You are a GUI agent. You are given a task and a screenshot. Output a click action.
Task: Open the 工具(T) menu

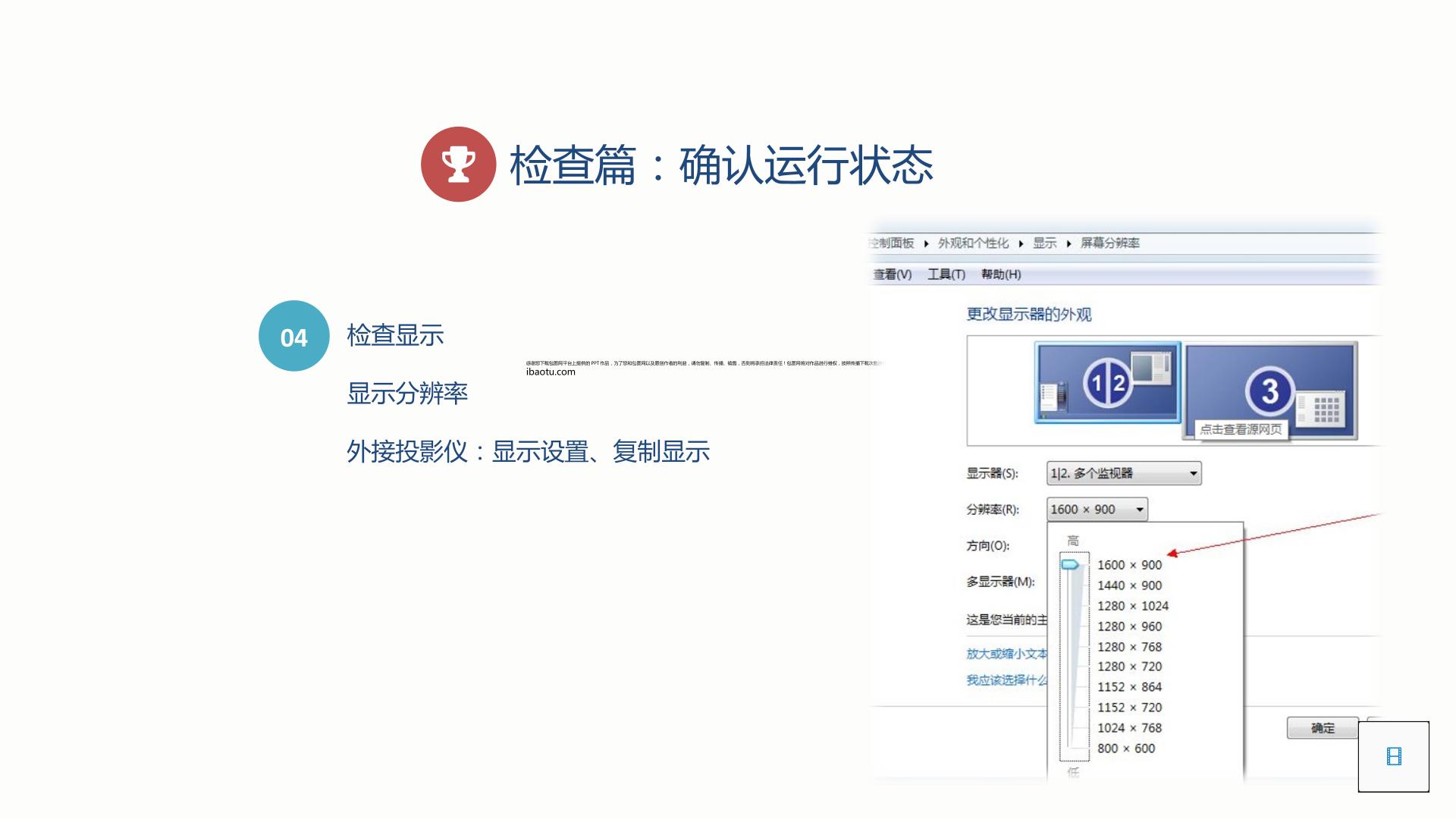946,275
